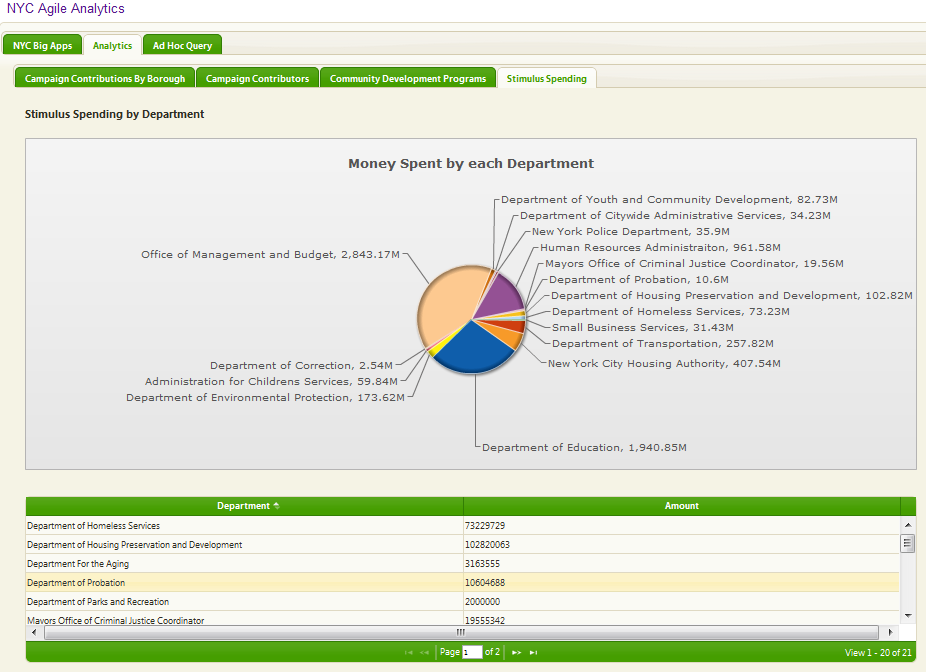Click chart label Department of Probation, 10.6M

click(638, 279)
